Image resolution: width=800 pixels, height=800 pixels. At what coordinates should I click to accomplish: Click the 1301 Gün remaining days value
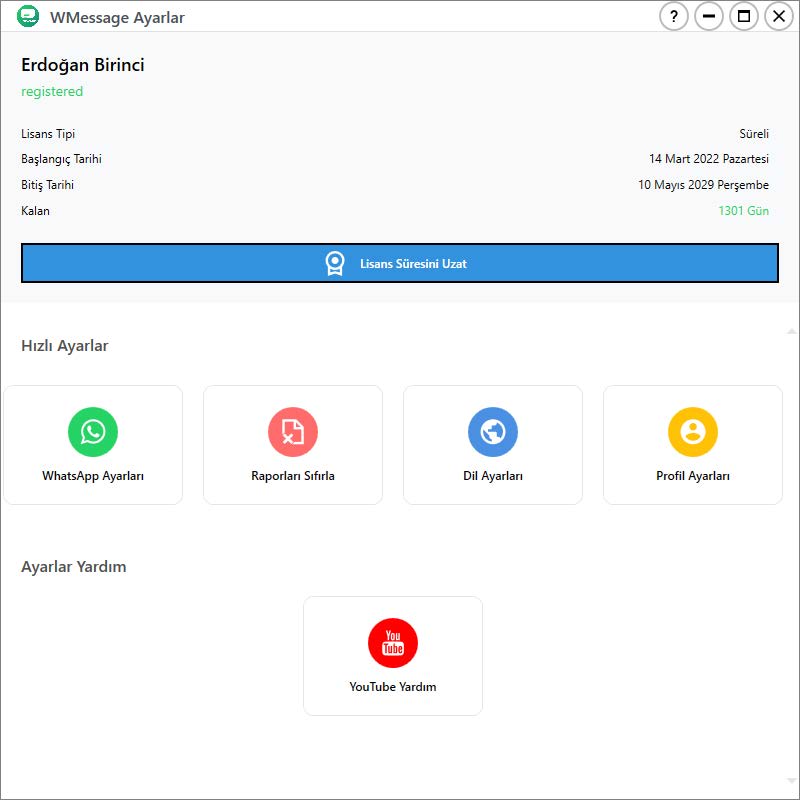[743, 211]
